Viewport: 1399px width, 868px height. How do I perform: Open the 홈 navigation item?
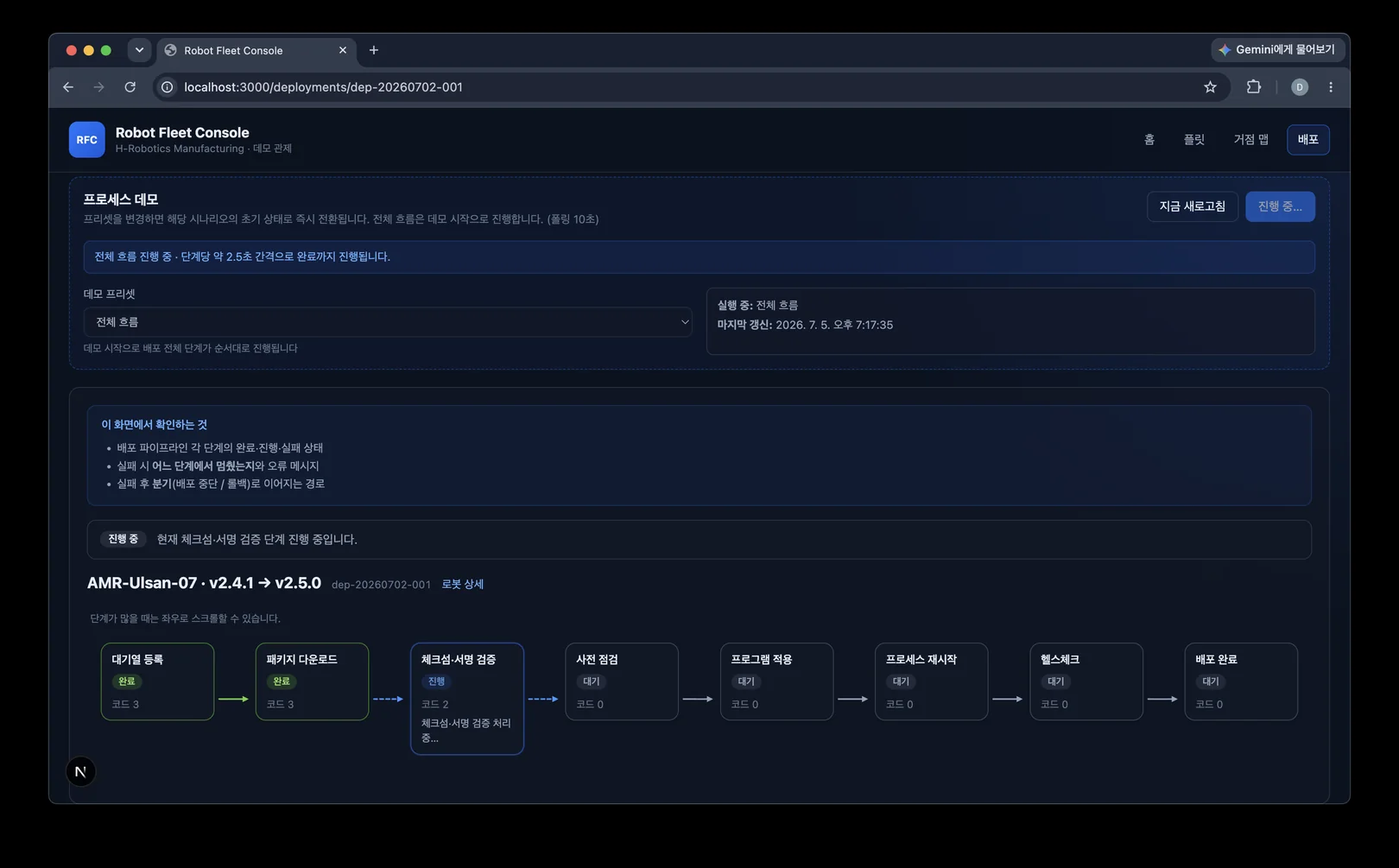(1149, 140)
